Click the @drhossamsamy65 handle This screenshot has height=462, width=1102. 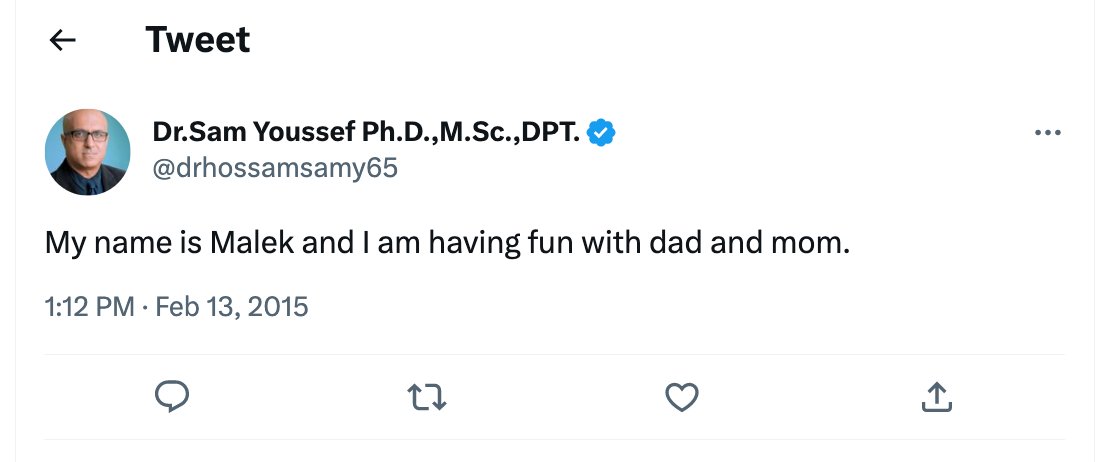pyautogui.click(x=274, y=168)
